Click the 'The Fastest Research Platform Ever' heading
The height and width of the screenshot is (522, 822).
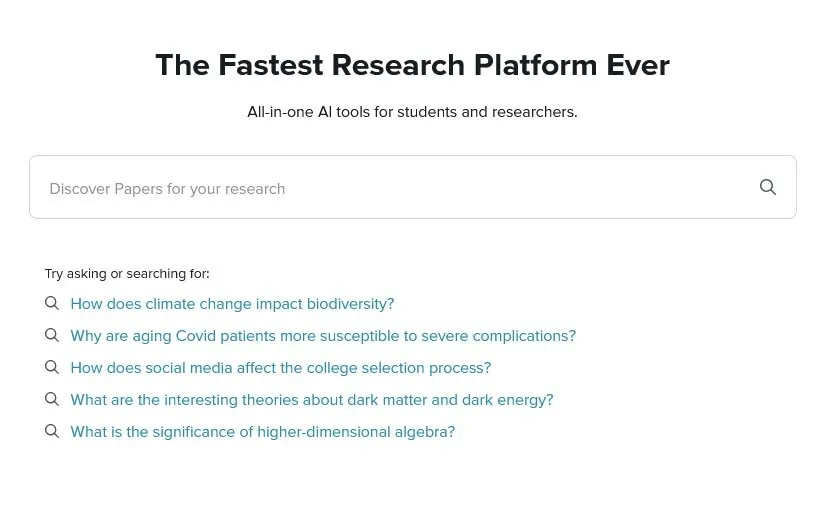(412, 65)
